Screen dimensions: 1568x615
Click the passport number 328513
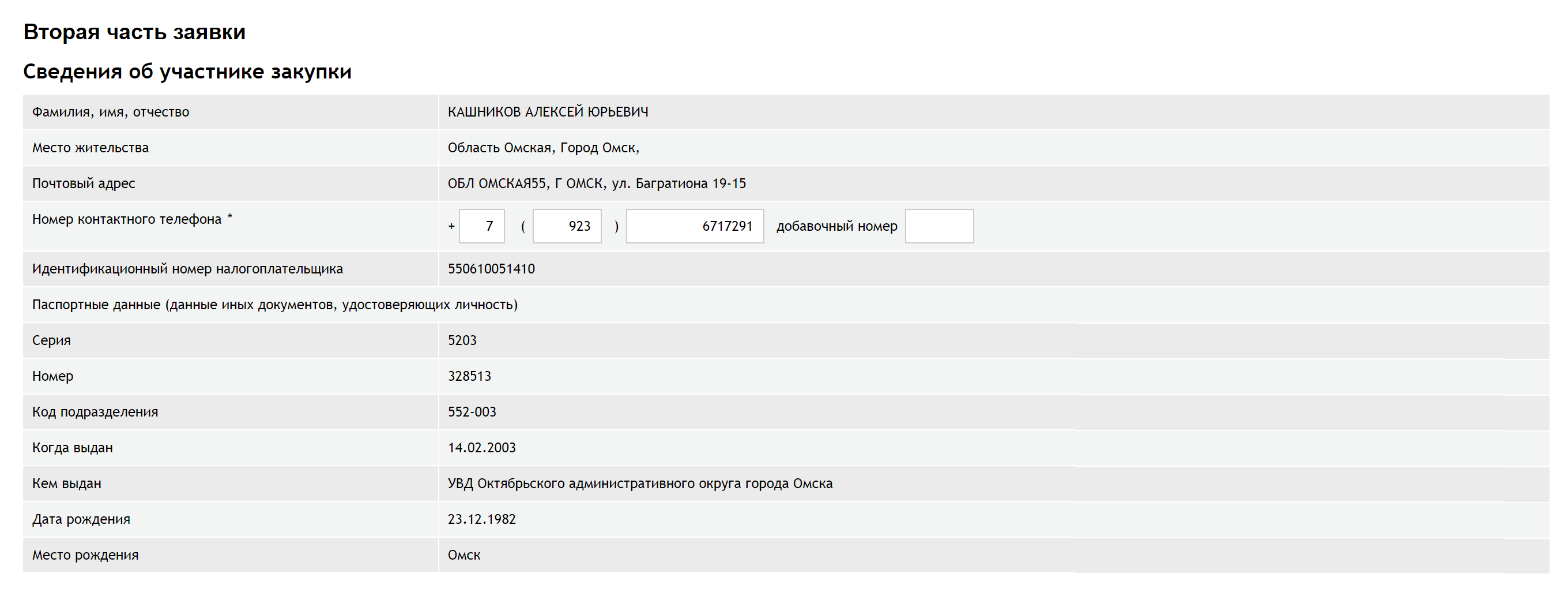click(x=469, y=376)
